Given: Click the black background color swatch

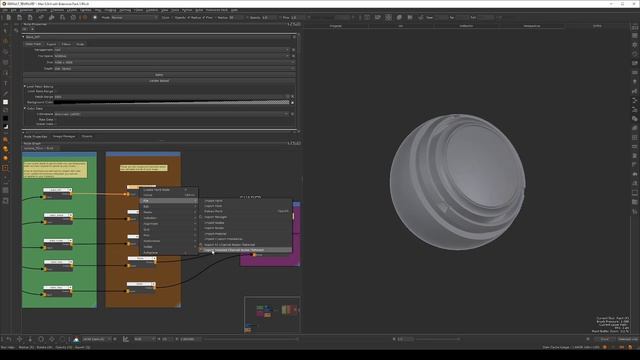Looking at the screenshot, I should click(x=5, y=118).
